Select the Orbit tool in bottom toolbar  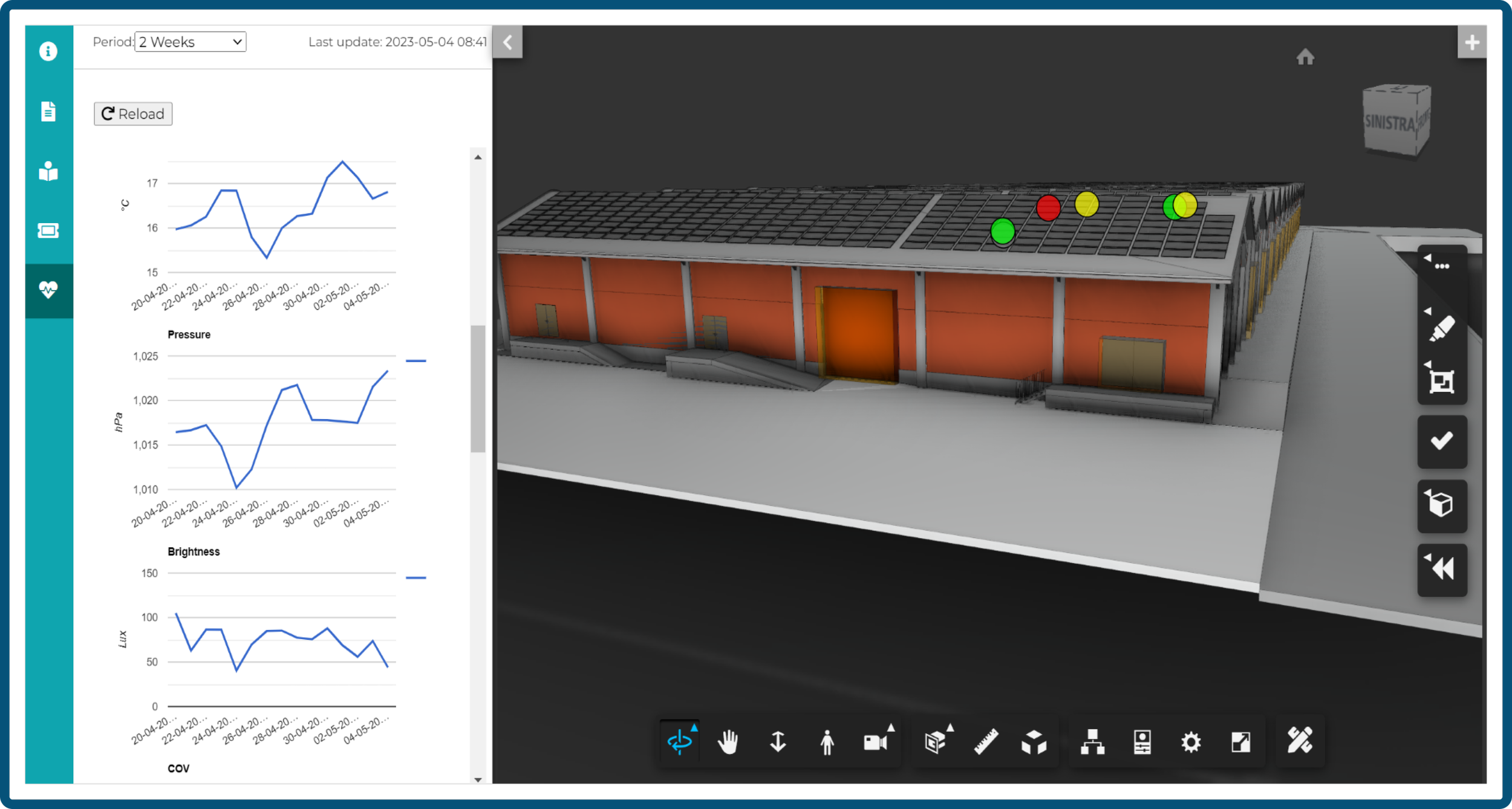click(x=680, y=741)
